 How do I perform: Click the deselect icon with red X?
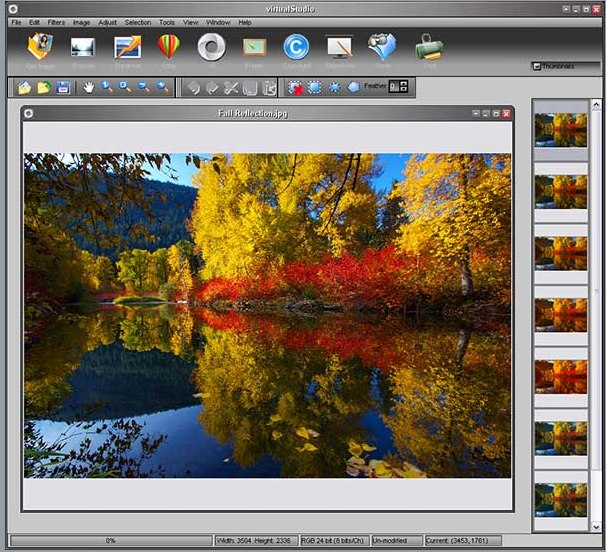click(297, 88)
